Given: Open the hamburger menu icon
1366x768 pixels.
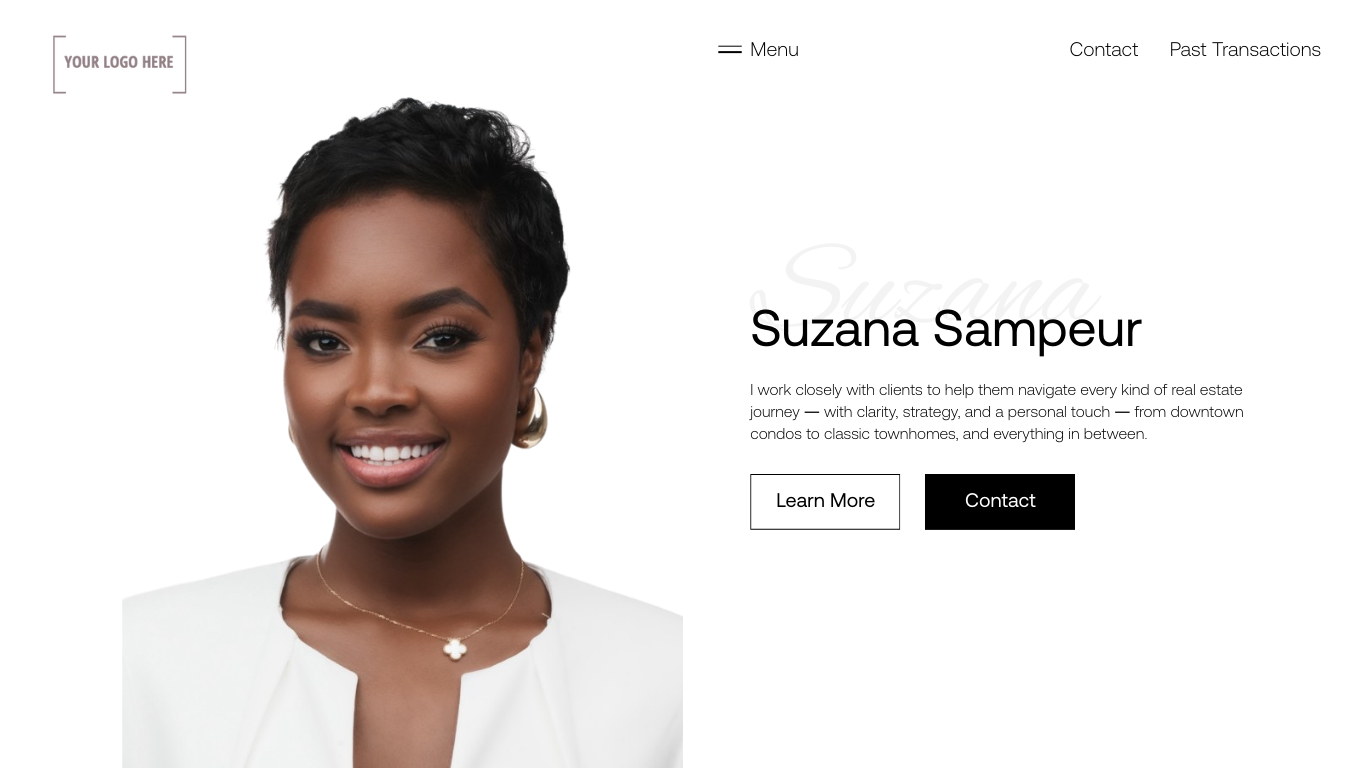Looking at the screenshot, I should click(730, 49).
